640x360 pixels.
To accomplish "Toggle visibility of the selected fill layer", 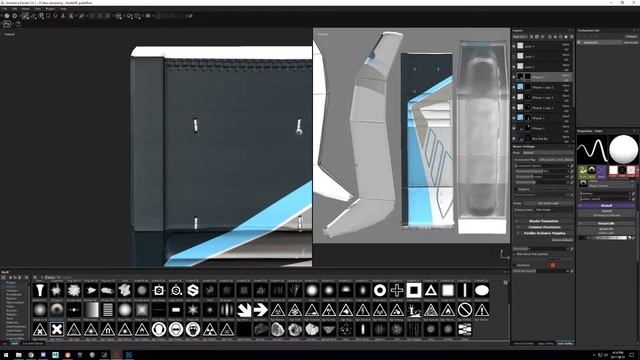I will (514, 77).
